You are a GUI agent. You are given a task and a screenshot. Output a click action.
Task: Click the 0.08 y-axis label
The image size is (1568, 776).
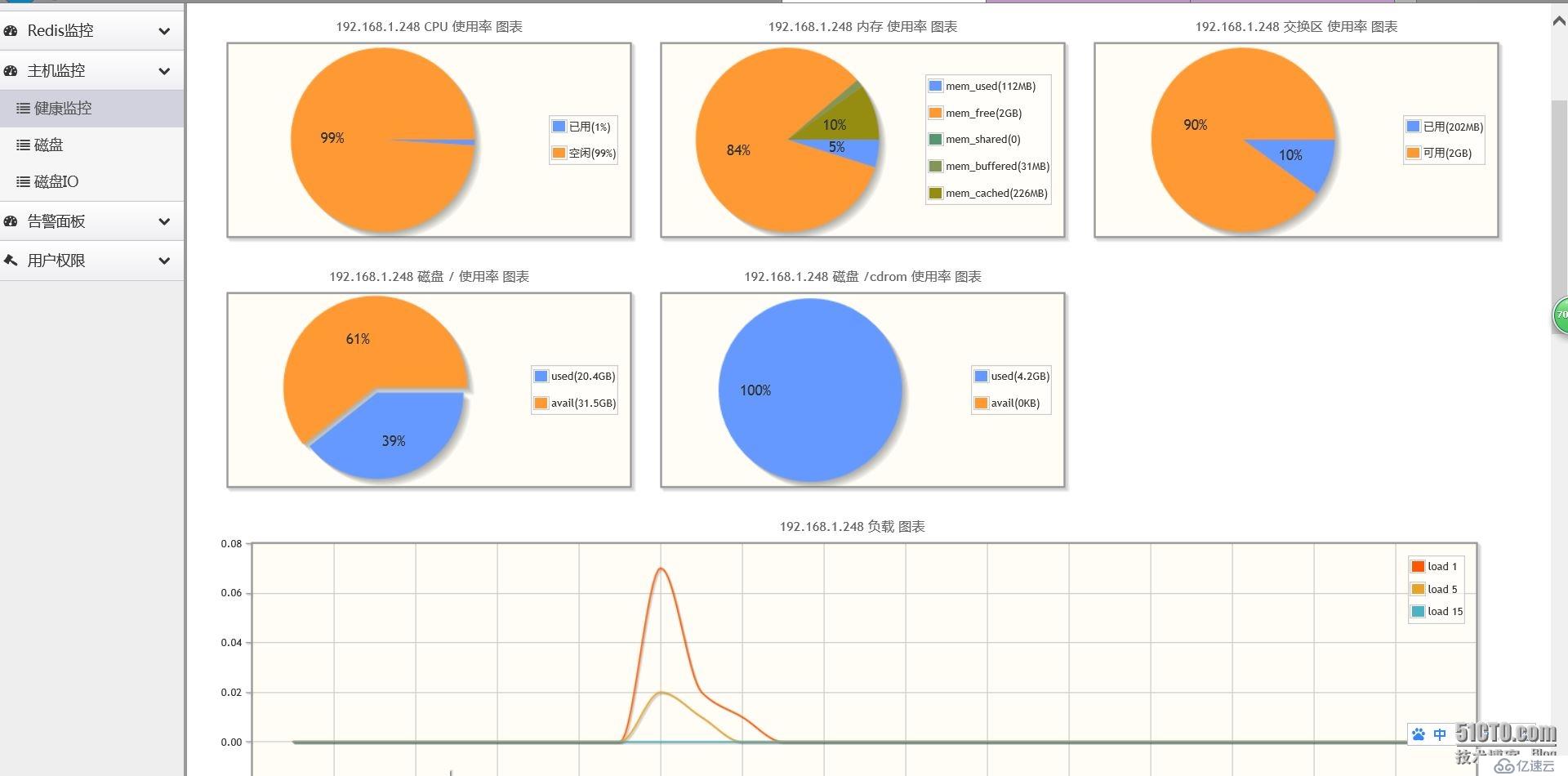coord(231,544)
